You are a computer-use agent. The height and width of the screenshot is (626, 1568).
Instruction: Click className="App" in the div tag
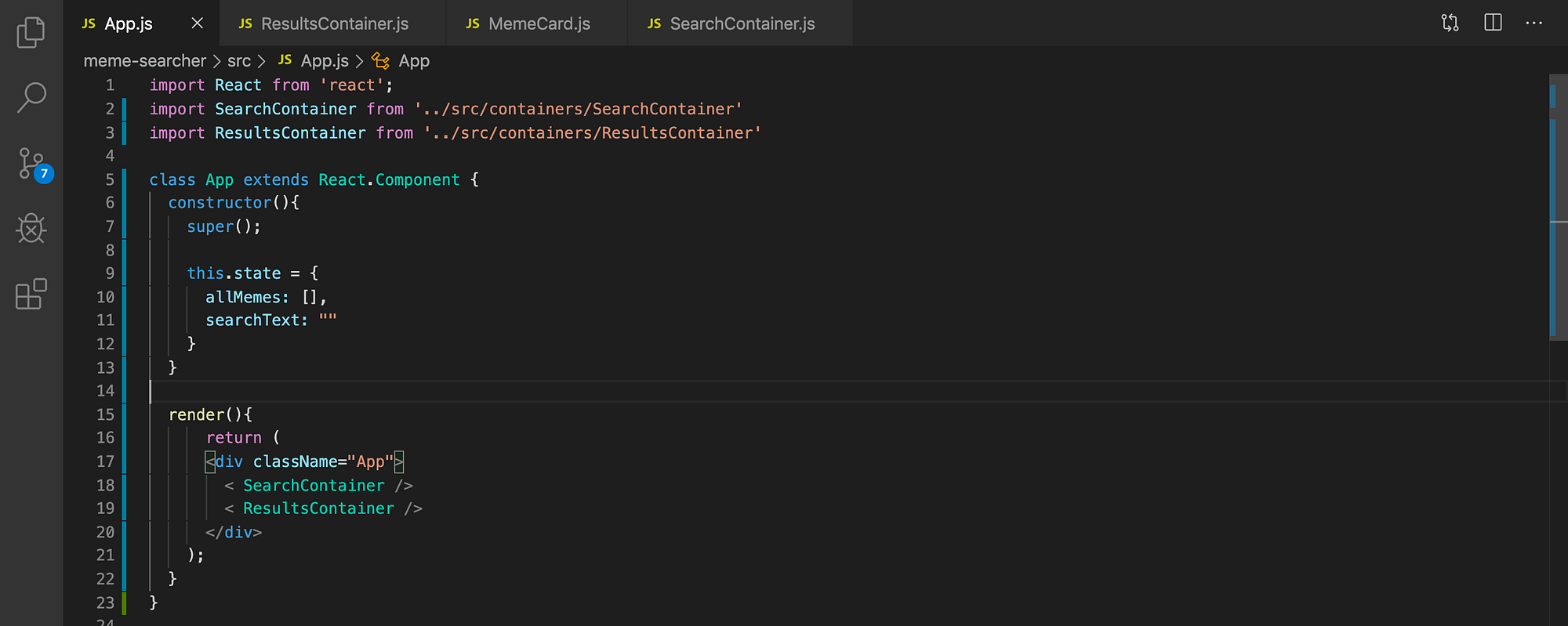tap(323, 461)
